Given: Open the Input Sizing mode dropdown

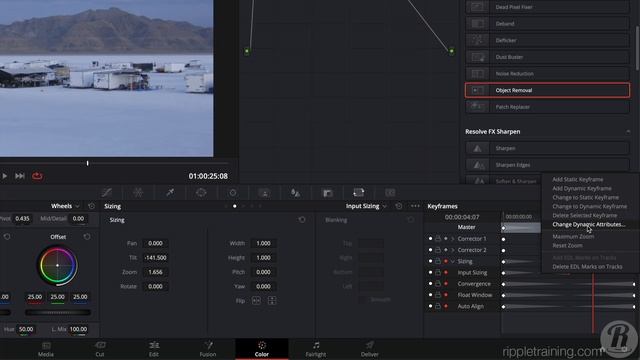Looking at the screenshot, I should [366, 206].
